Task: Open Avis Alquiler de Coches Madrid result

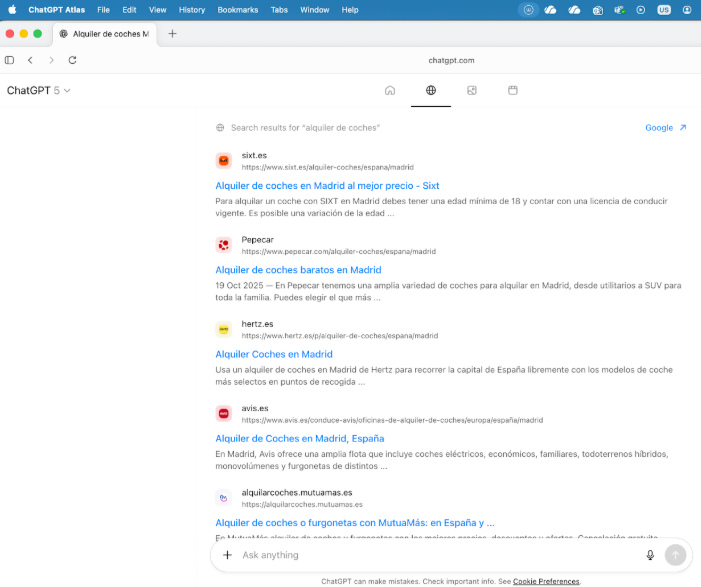Action: (299, 438)
